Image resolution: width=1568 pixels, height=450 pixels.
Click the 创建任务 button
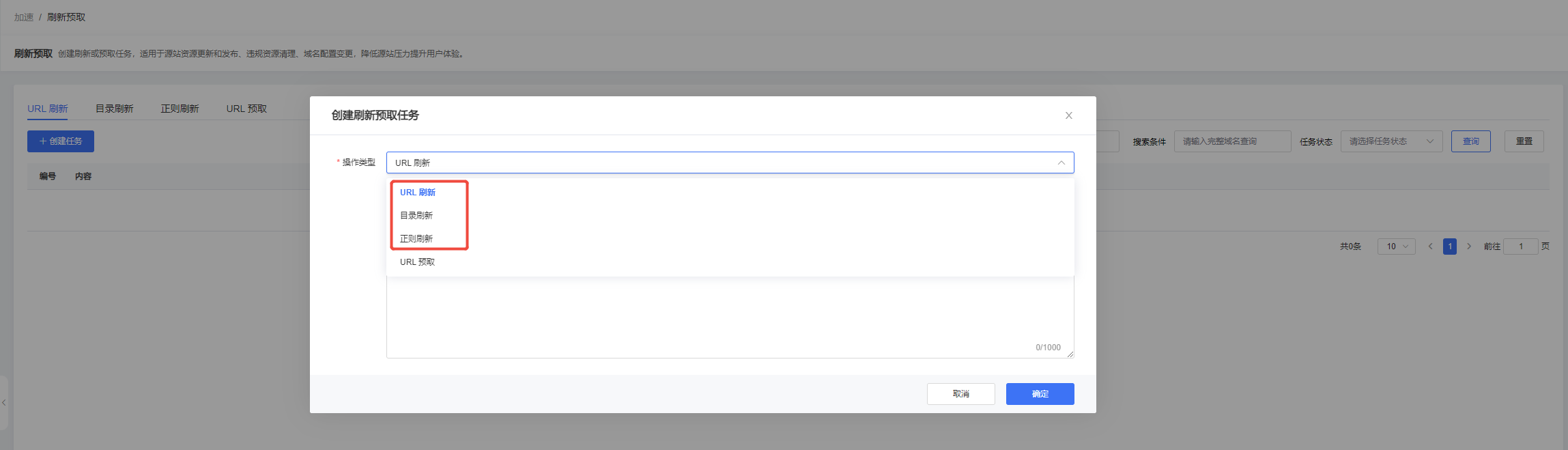pos(61,141)
